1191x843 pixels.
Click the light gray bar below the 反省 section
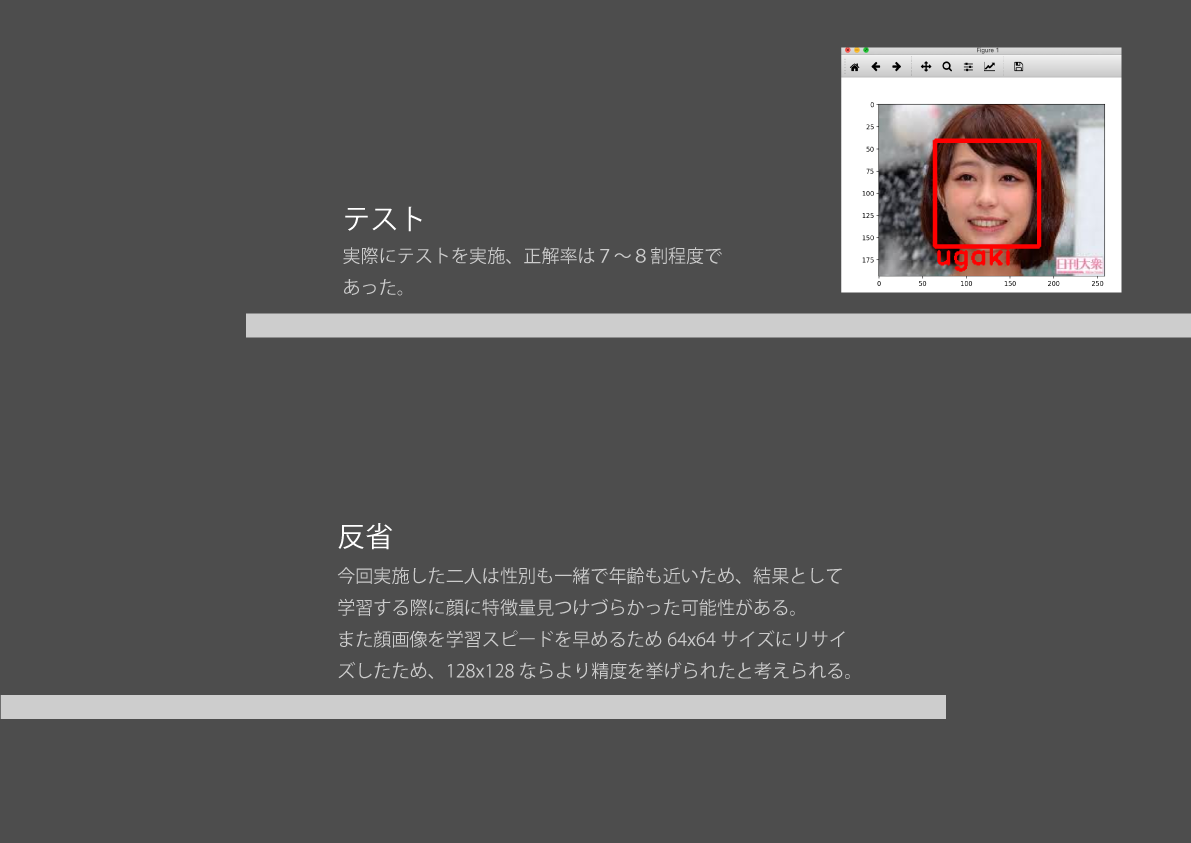(x=473, y=707)
